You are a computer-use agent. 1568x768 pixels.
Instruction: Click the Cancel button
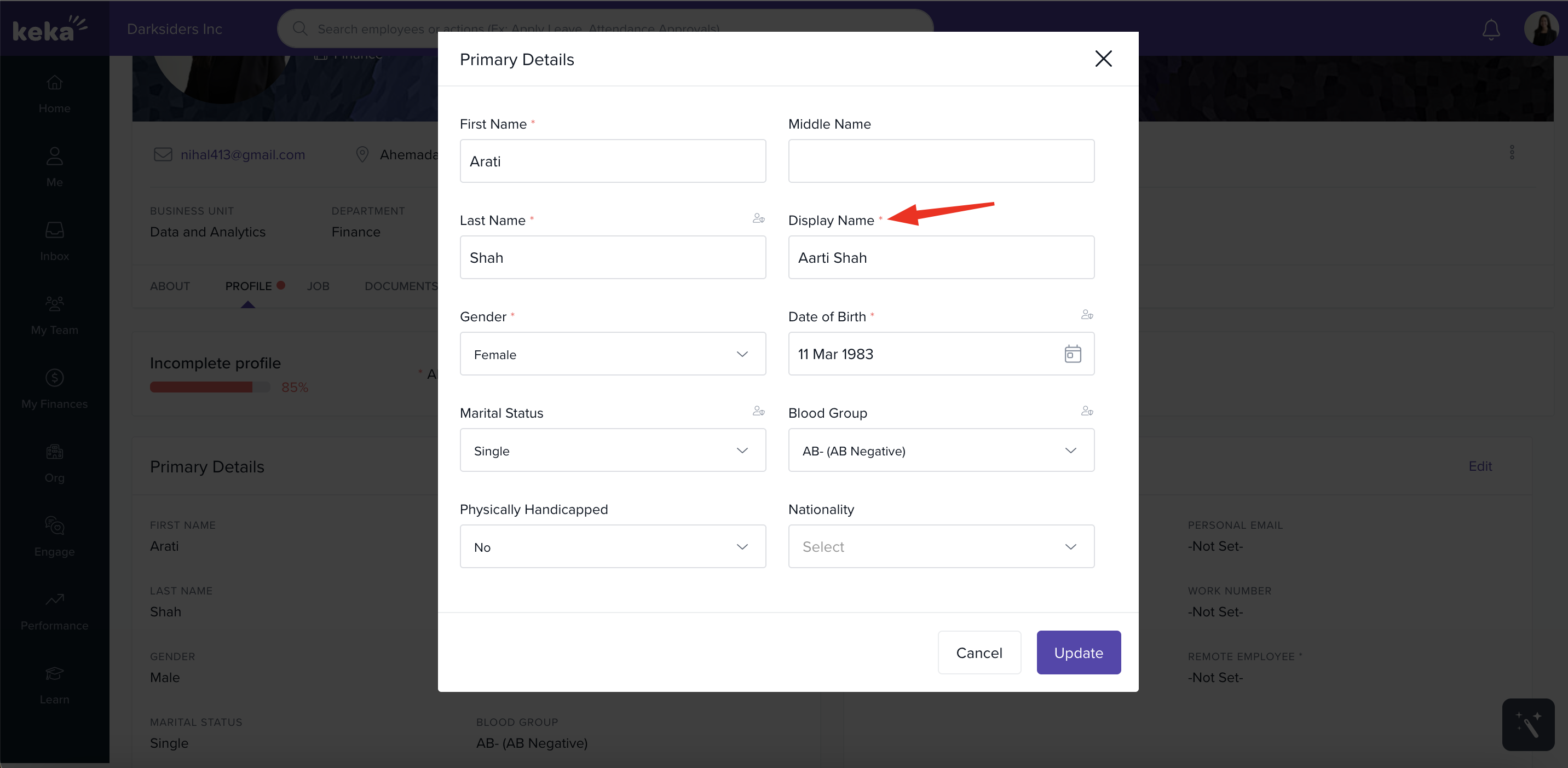tap(979, 652)
